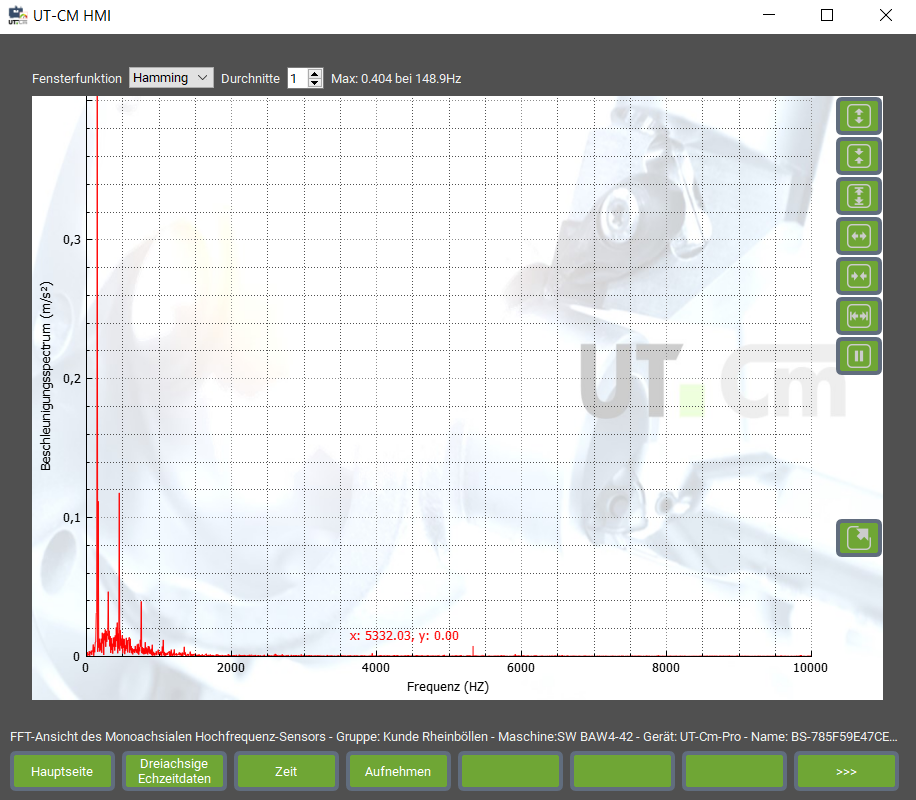
Task: Click the small red peak near 5332 Hz
Action: point(472,651)
